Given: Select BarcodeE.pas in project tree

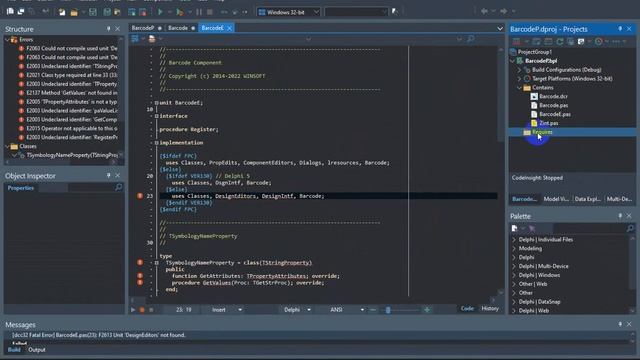Looking at the screenshot, I should coord(555,114).
